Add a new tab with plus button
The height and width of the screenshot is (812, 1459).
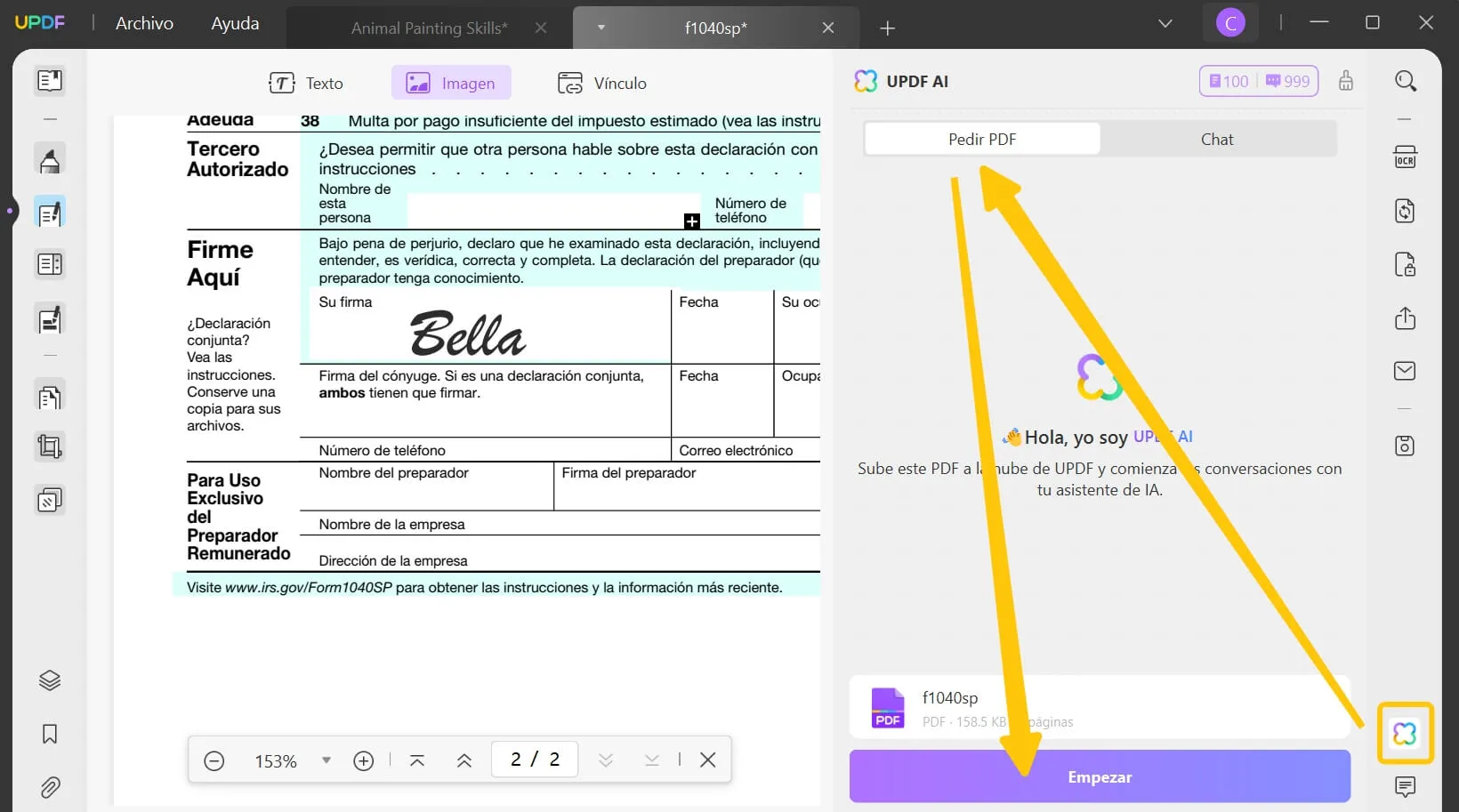coord(887,28)
